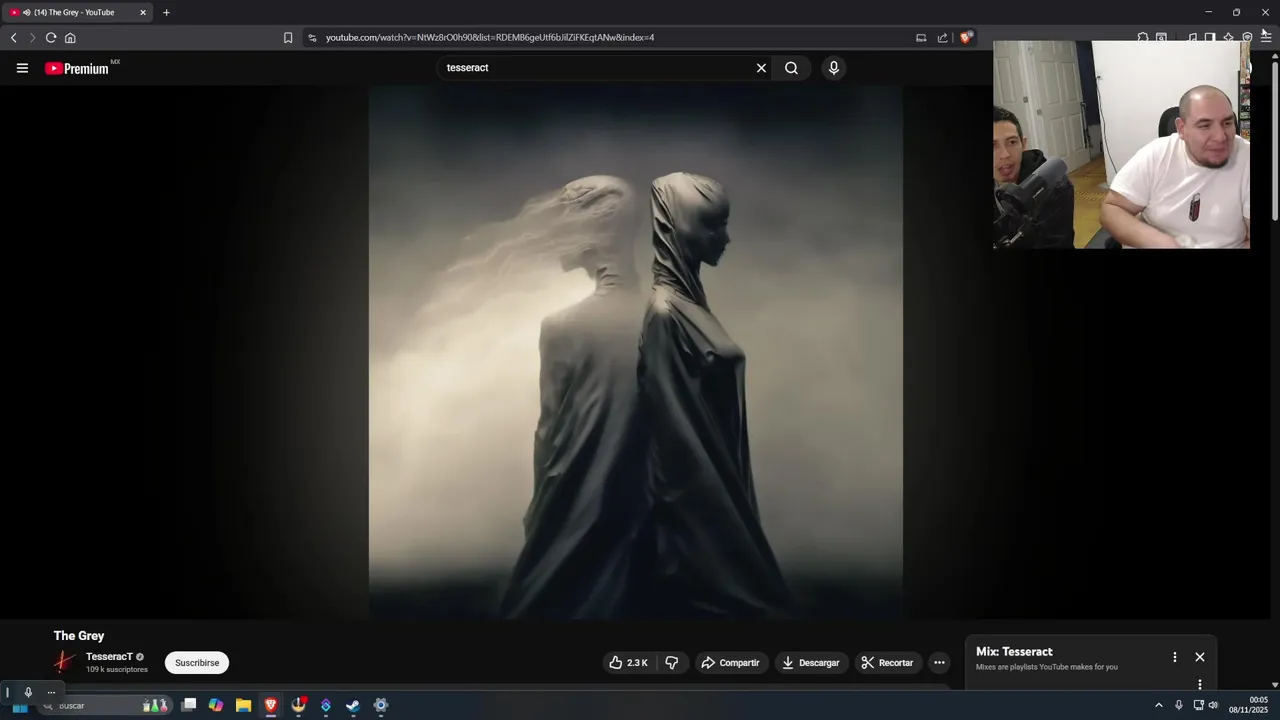Open Leo AI star toolbar button

[x=1228, y=37]
